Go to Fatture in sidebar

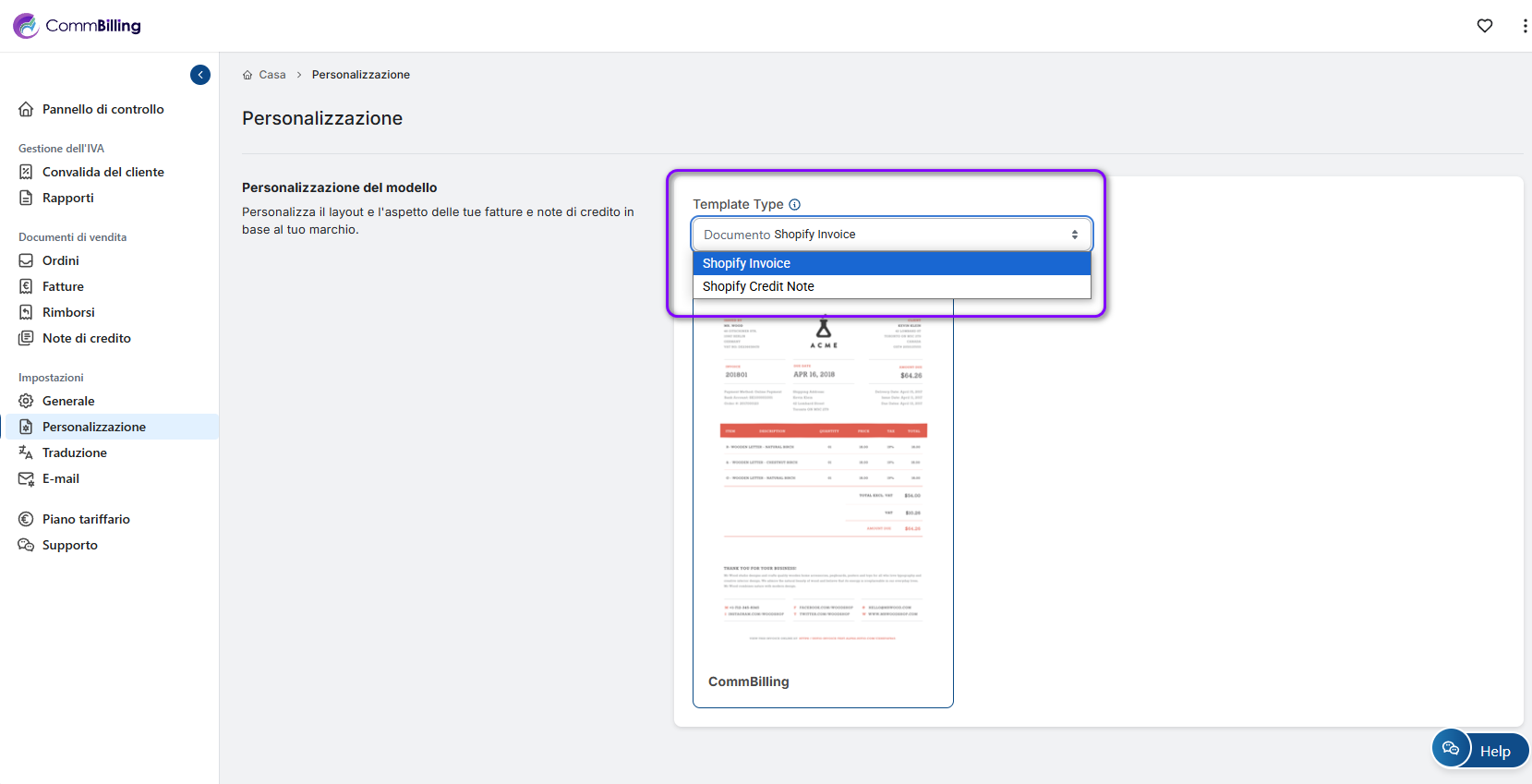click(x=63, y=286)
